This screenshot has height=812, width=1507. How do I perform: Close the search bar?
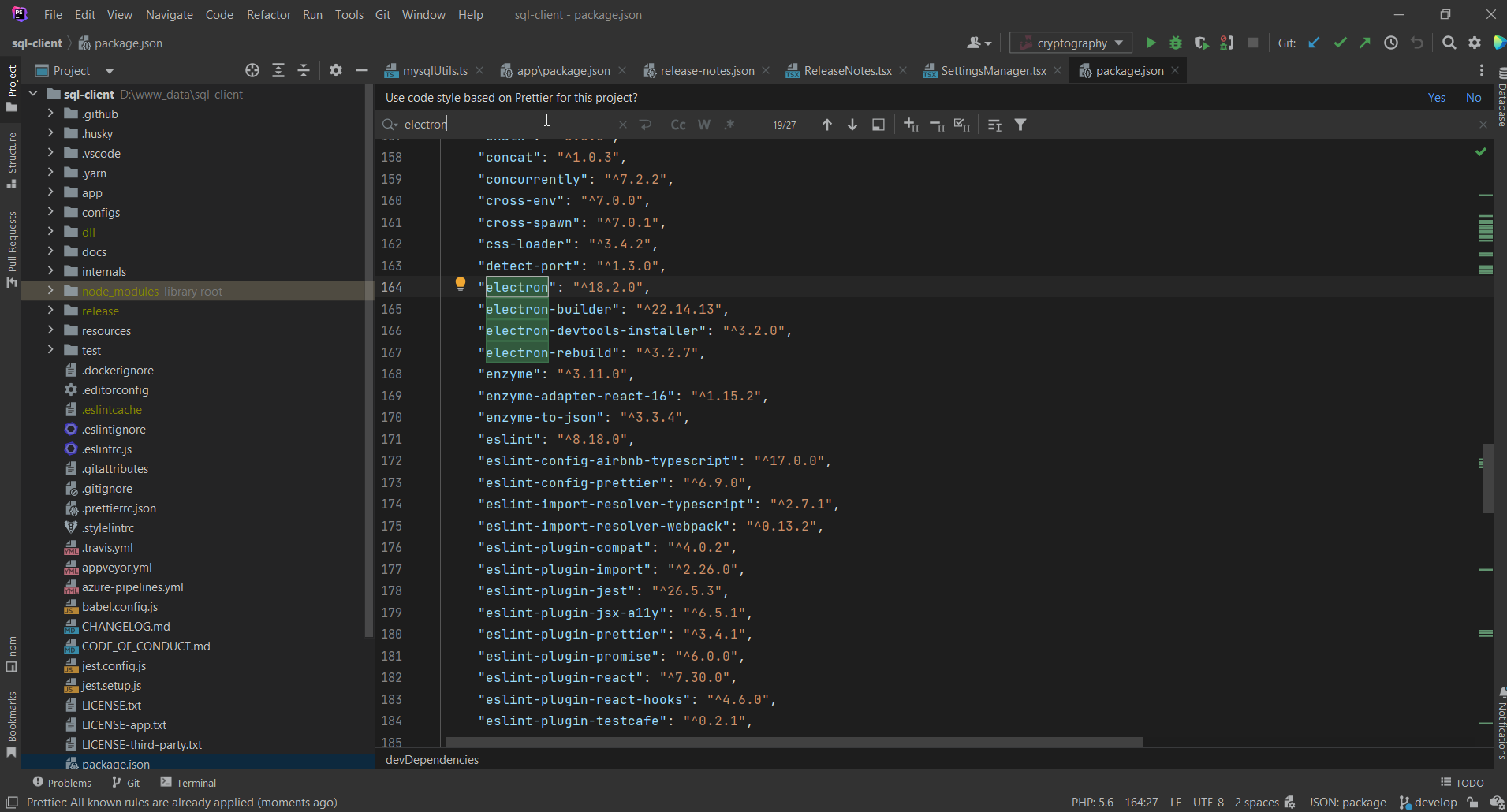pos(1483,125)
